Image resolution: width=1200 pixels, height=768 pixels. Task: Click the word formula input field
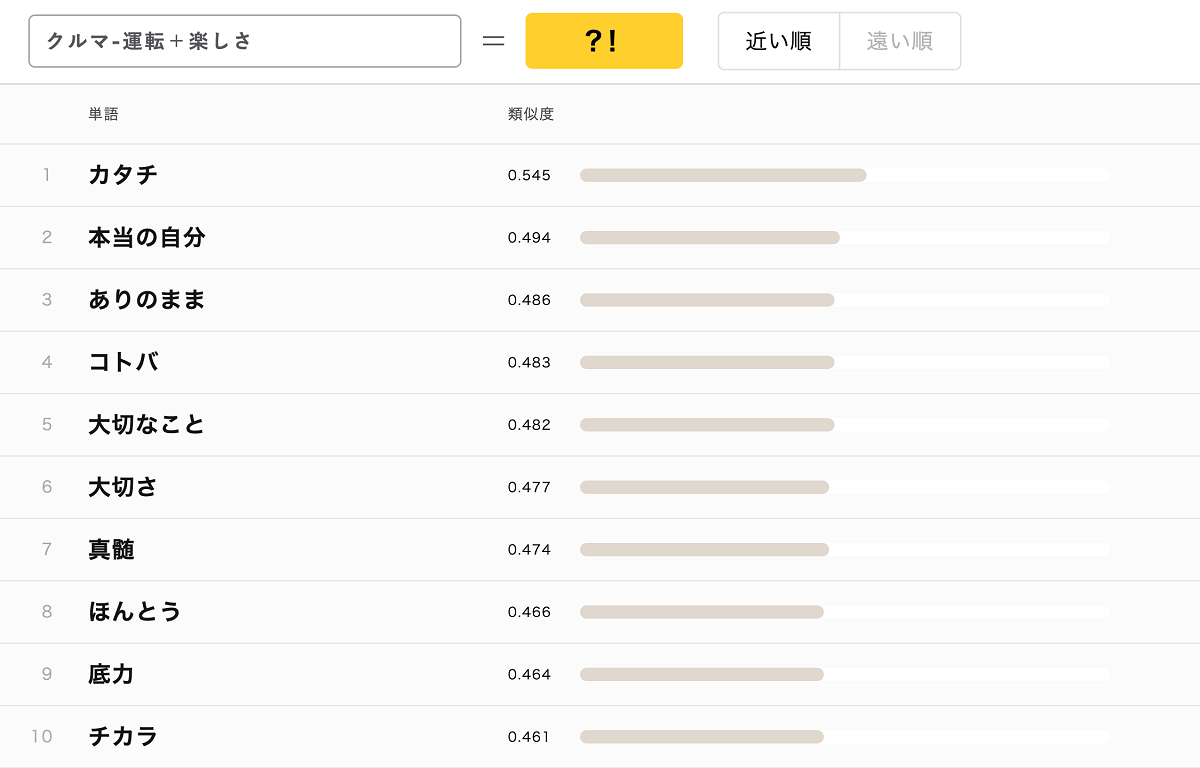pos(245,41)
